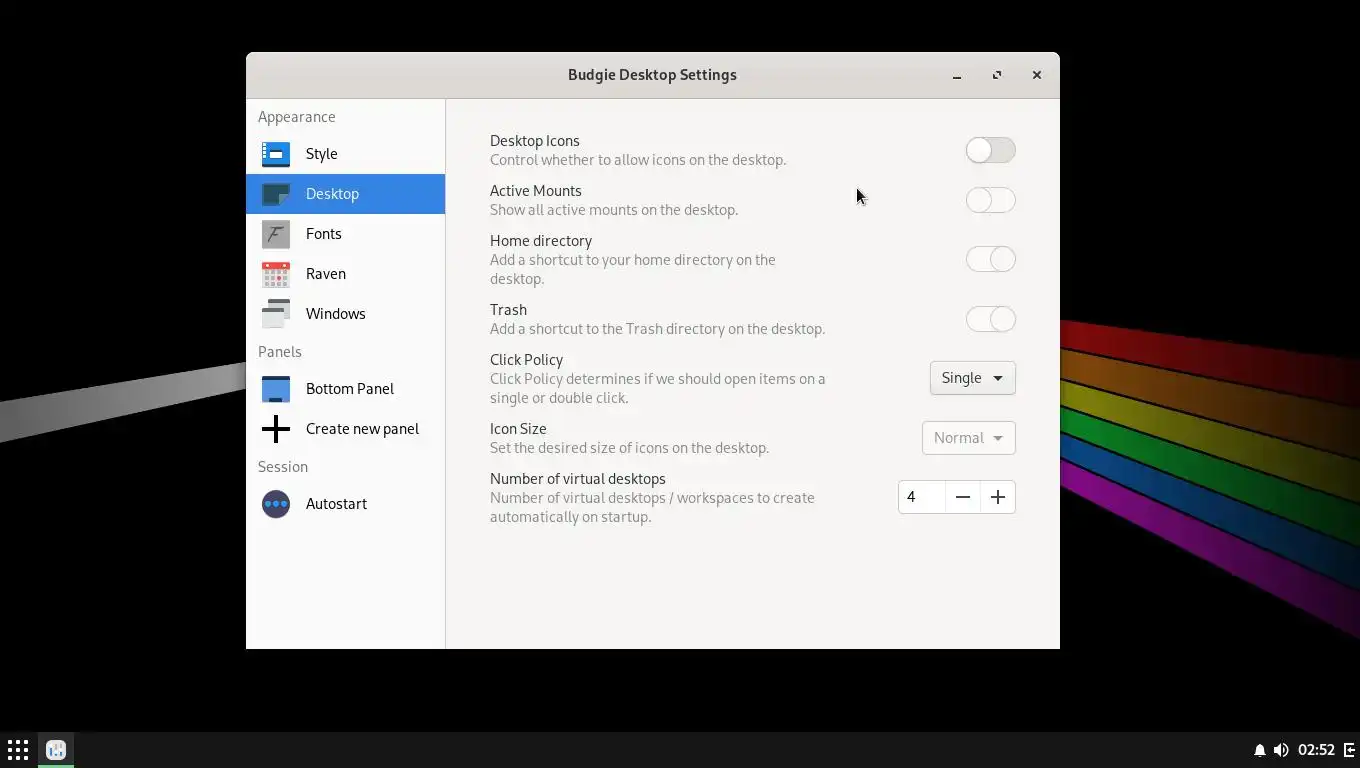
Task: Open Bottom Panel settings
Action: [345, 389]
